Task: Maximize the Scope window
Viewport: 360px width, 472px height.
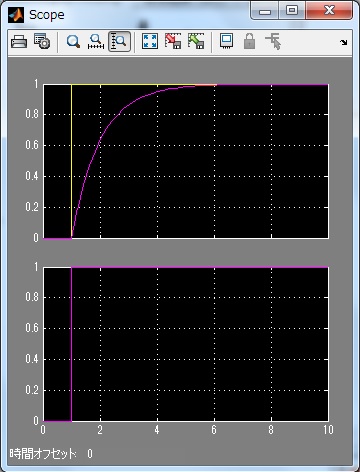Action: (x=292, y=11)
